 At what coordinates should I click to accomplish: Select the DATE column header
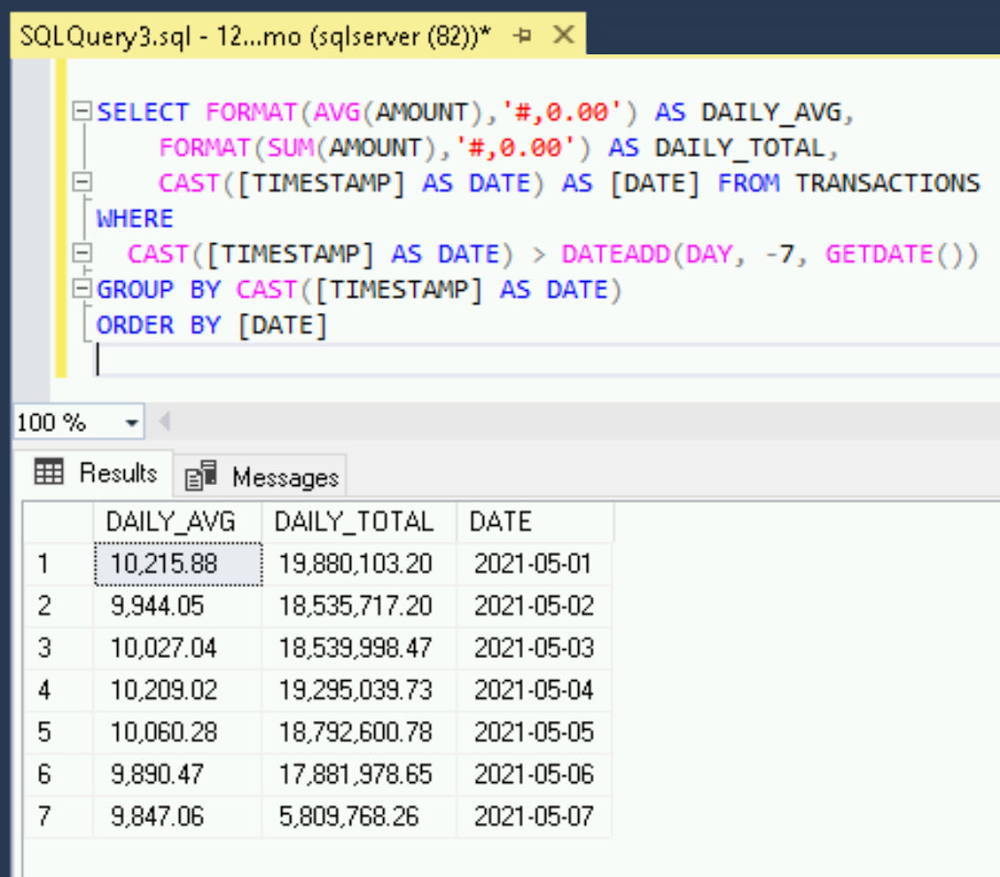535,522
